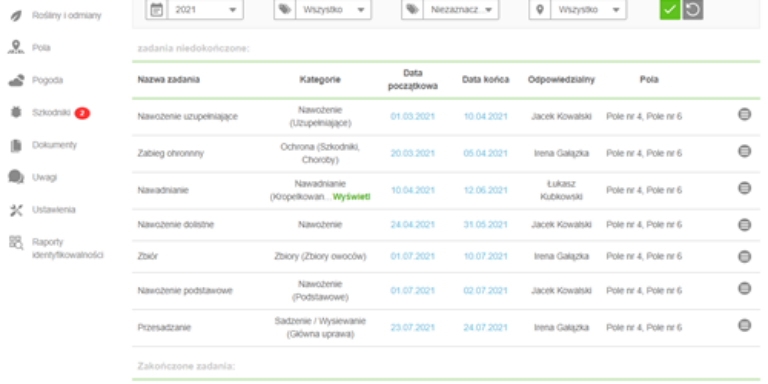Click the Szkodniki bug icon
Image resolution: width=768 pixels, height=384 pixels.
(16, 113)
